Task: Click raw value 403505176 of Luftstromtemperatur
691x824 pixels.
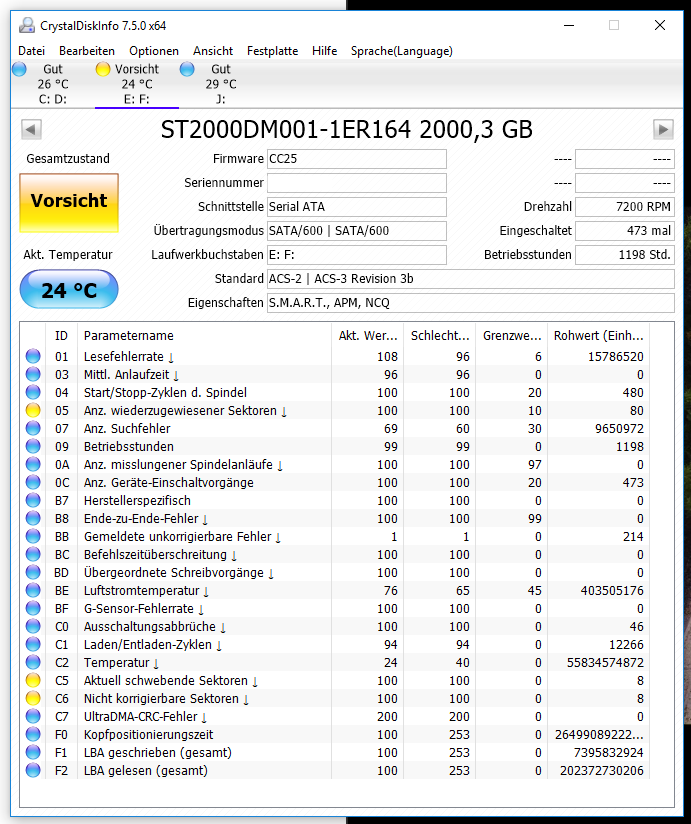Action: (x=612, y=590)
